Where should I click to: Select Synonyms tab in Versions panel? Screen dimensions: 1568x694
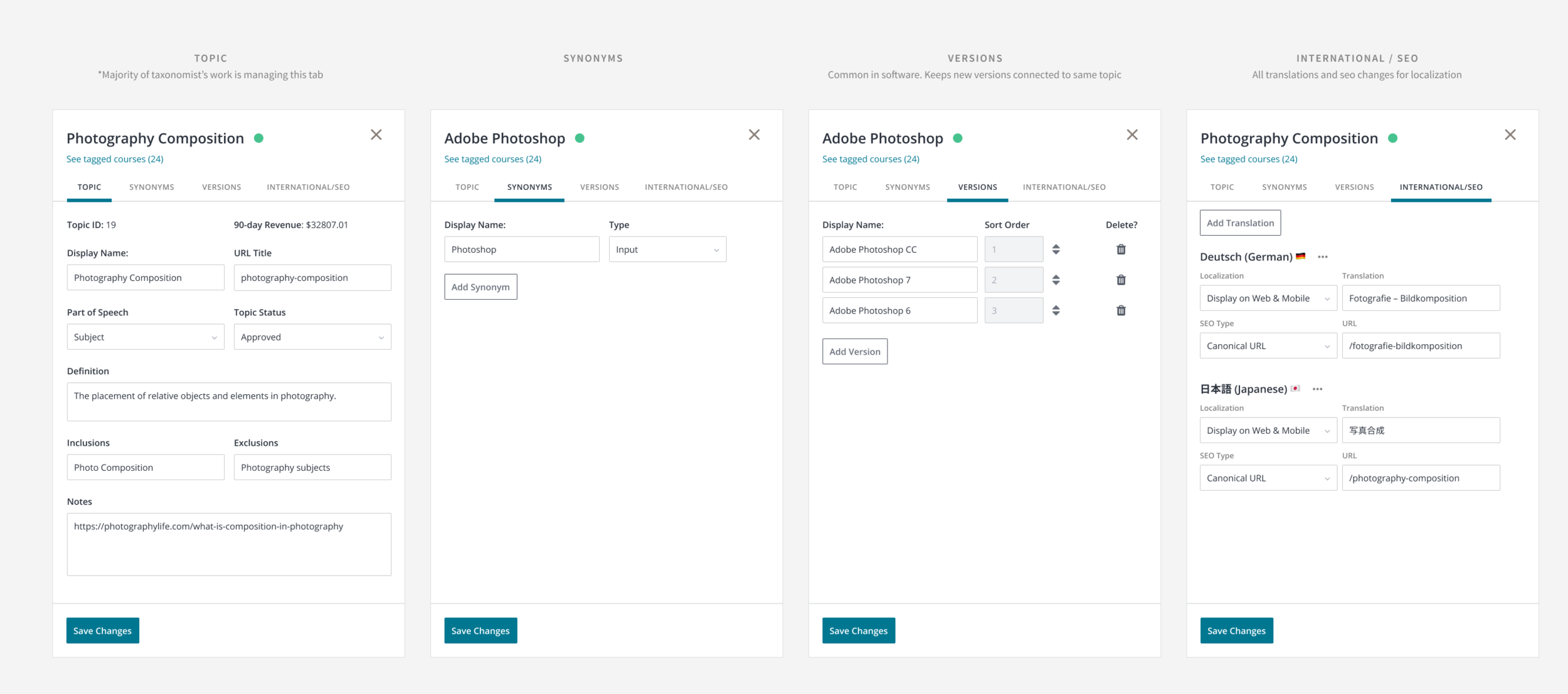click(908, 187)
